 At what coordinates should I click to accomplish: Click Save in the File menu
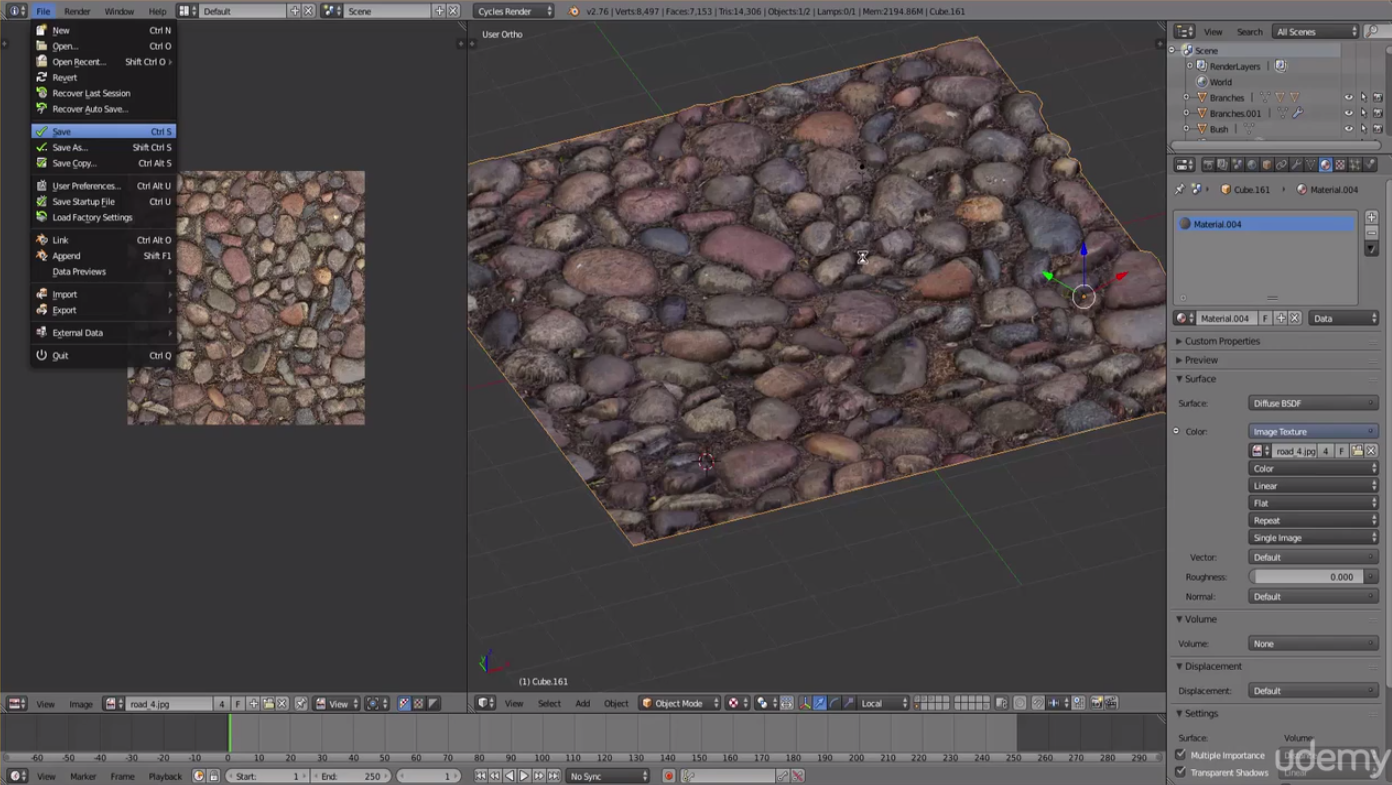pyautogui.click(x=62, y=132)
